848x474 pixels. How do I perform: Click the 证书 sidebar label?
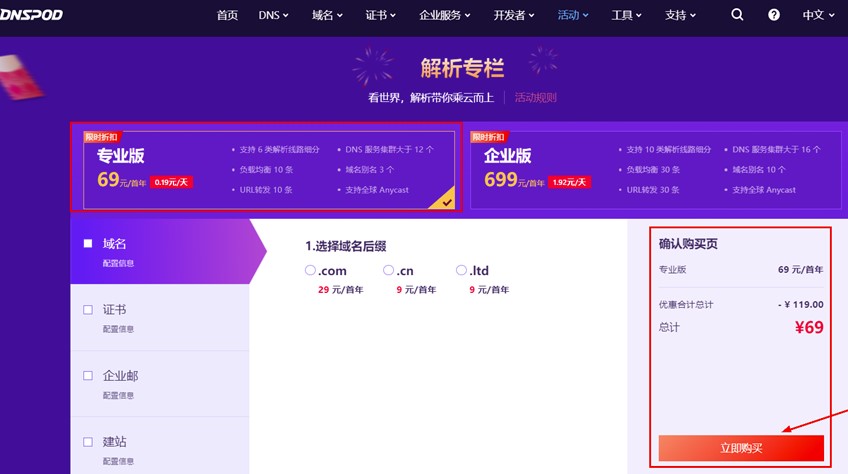[114, 310]
